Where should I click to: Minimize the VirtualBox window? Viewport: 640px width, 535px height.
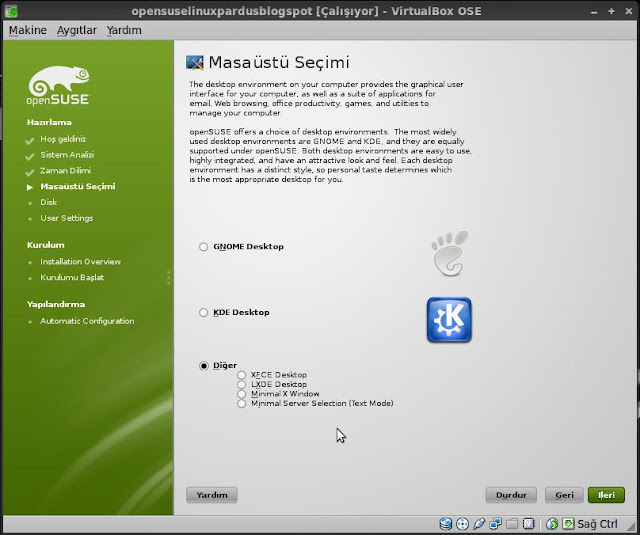click(x=594, y=11)
